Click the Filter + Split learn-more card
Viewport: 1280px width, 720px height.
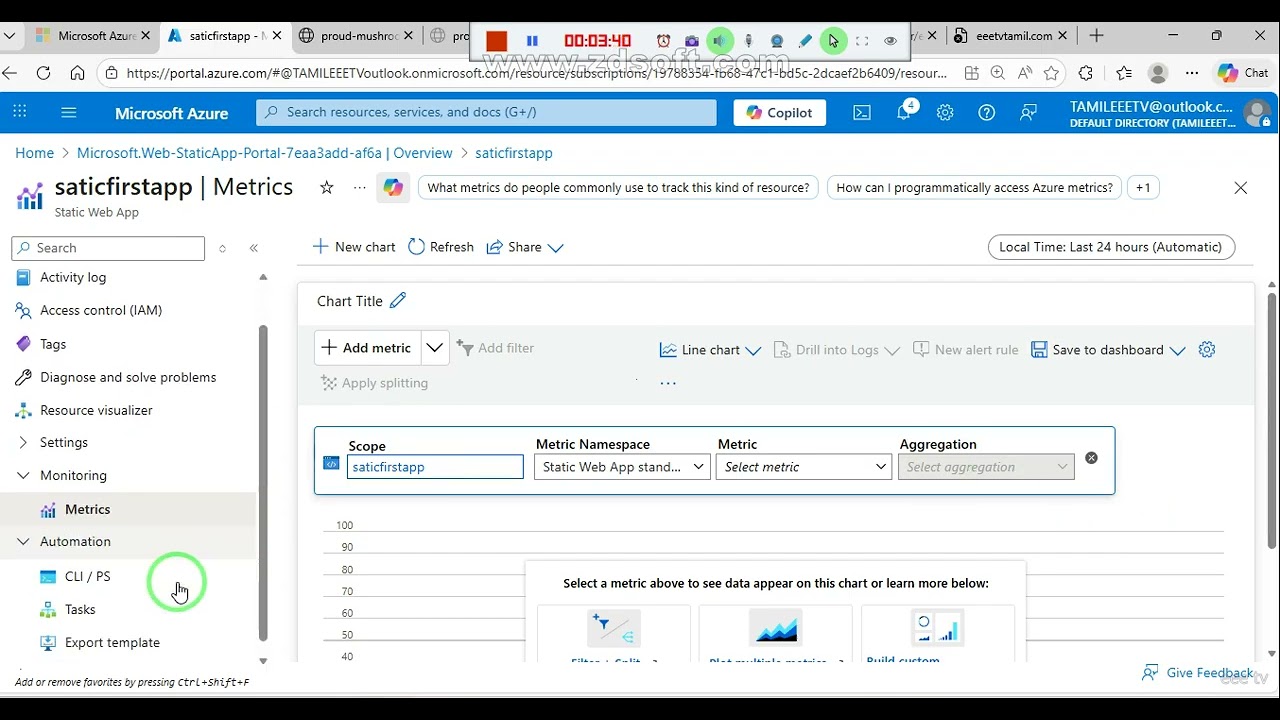[x=614, y=633]
